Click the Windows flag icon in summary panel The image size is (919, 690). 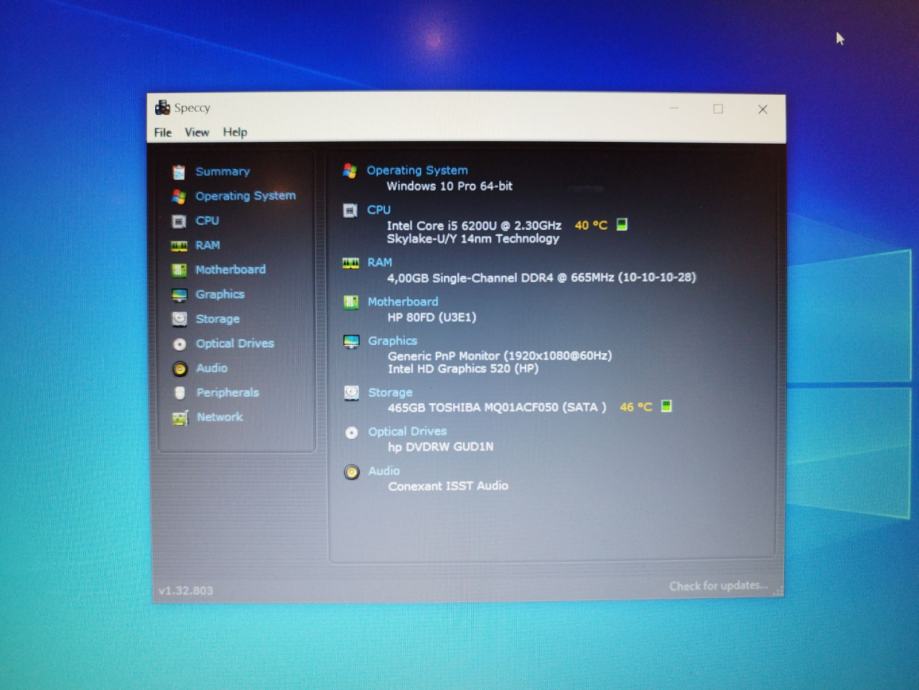350,171
